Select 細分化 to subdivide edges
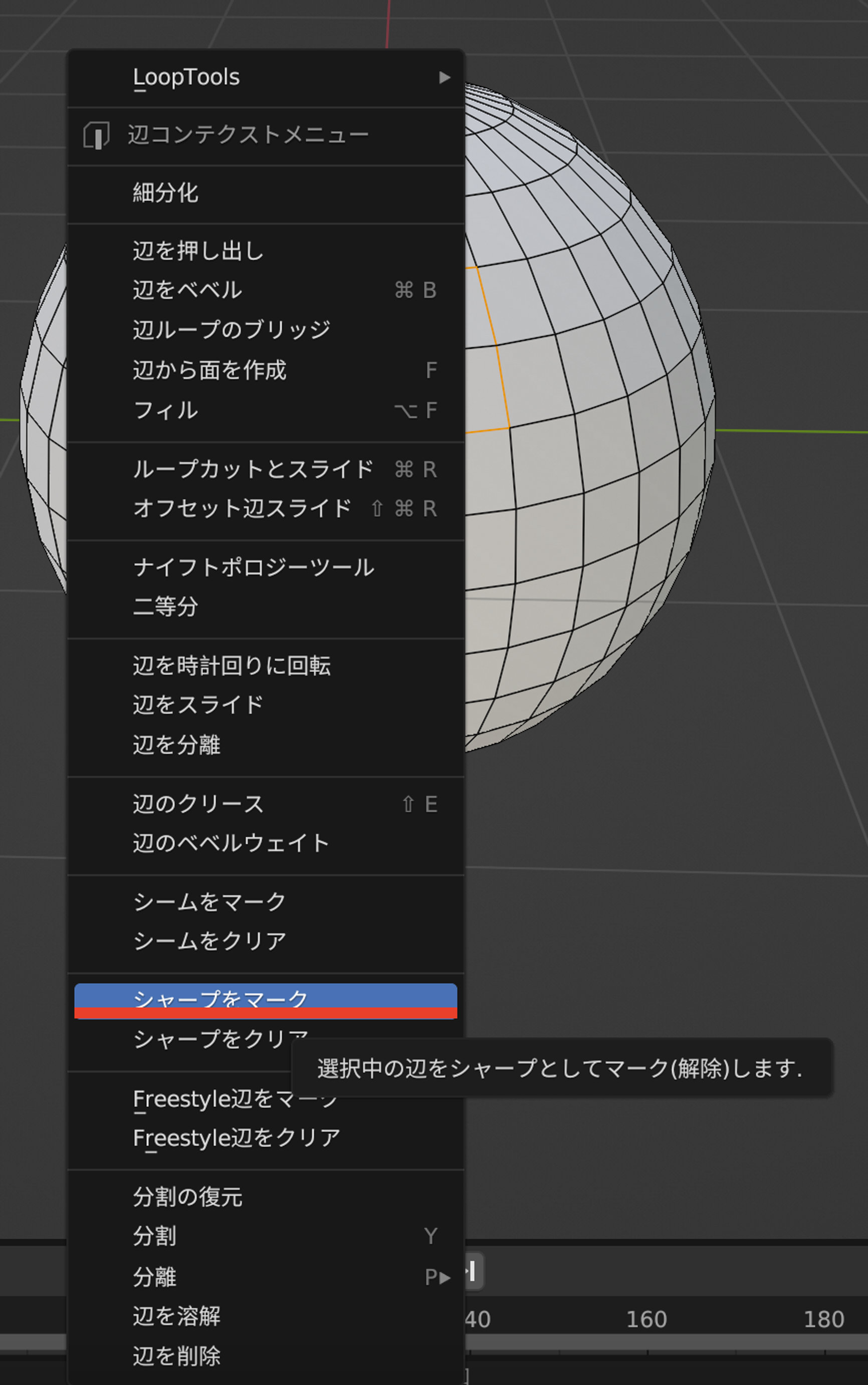Image resolution: width=868 pixels, height=1385 pixels. [265, 193]
